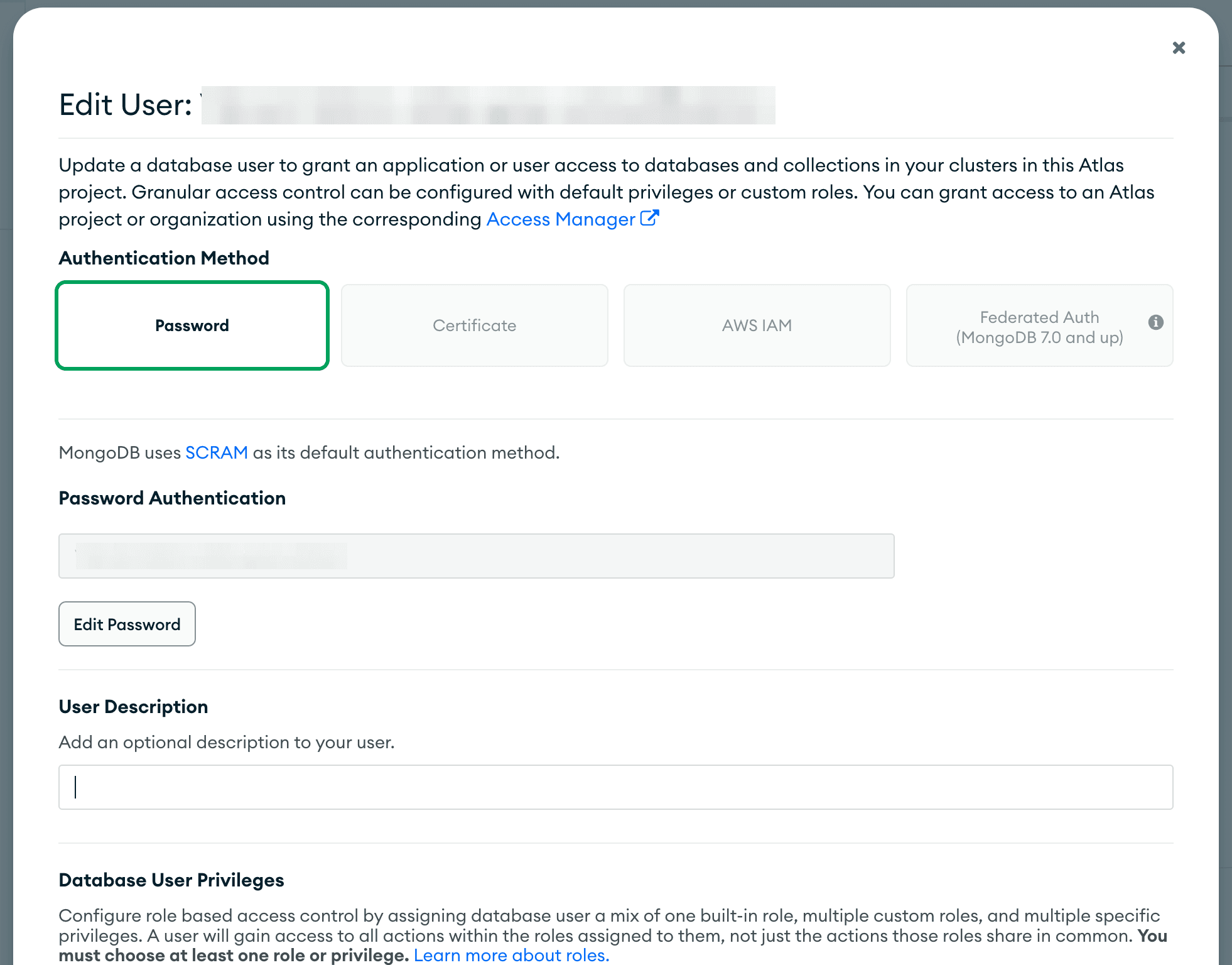Switch to AWS IAM authentication
1232x965 pixels.
point(757,325)
